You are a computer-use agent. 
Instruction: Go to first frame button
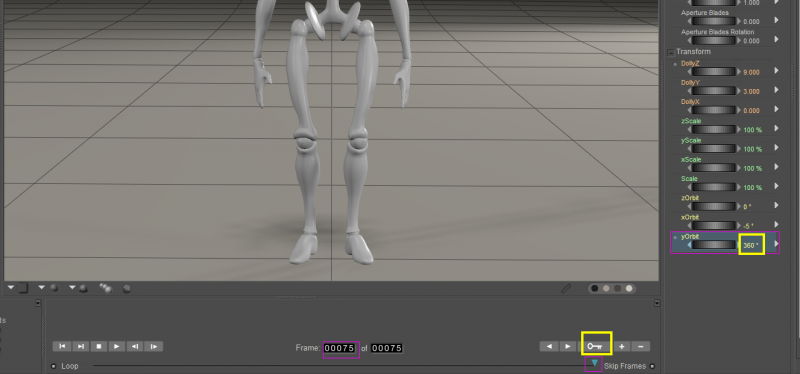click(x=62, y=346)
